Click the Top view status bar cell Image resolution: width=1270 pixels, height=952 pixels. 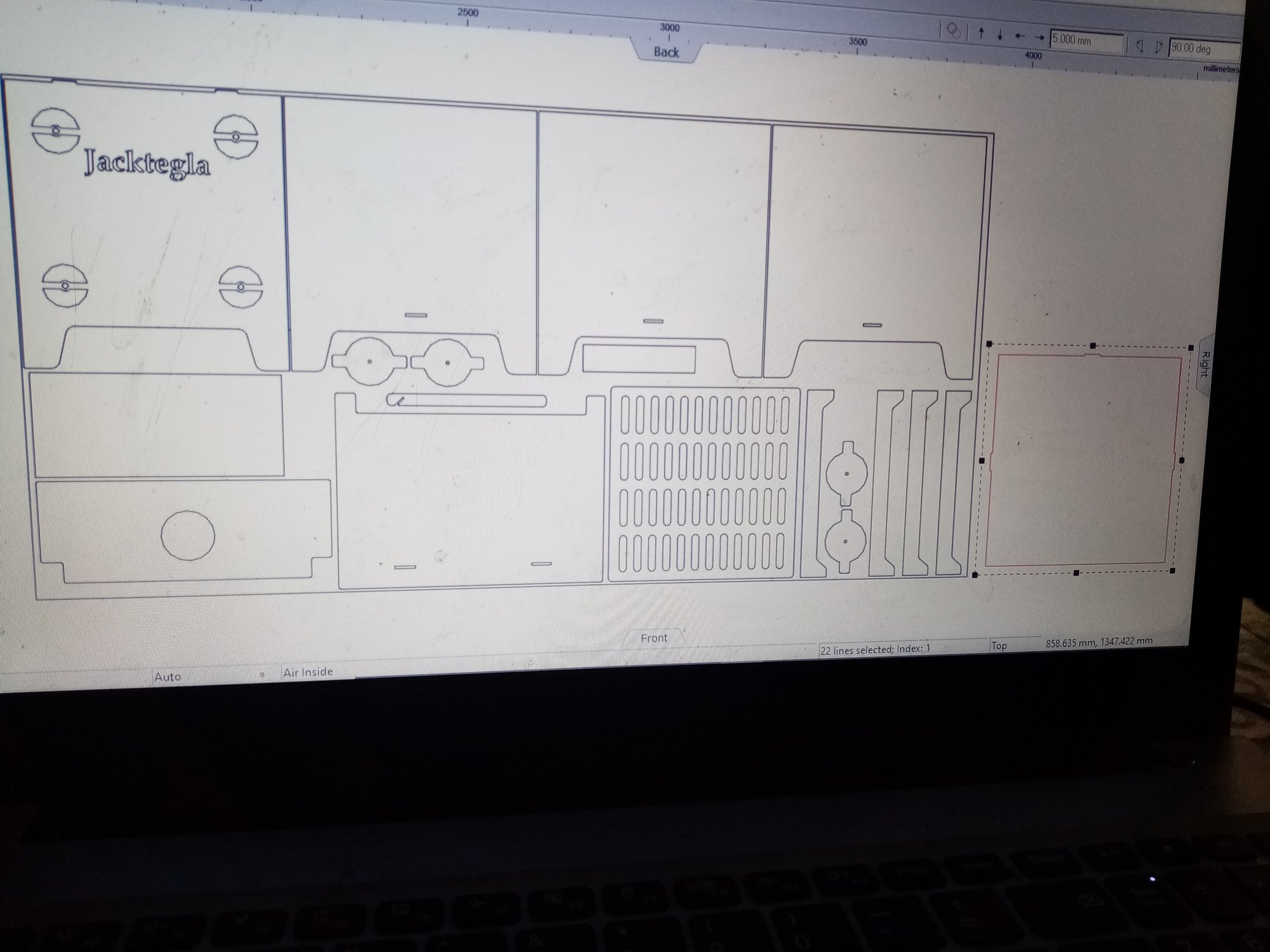[x=999, y=646]
